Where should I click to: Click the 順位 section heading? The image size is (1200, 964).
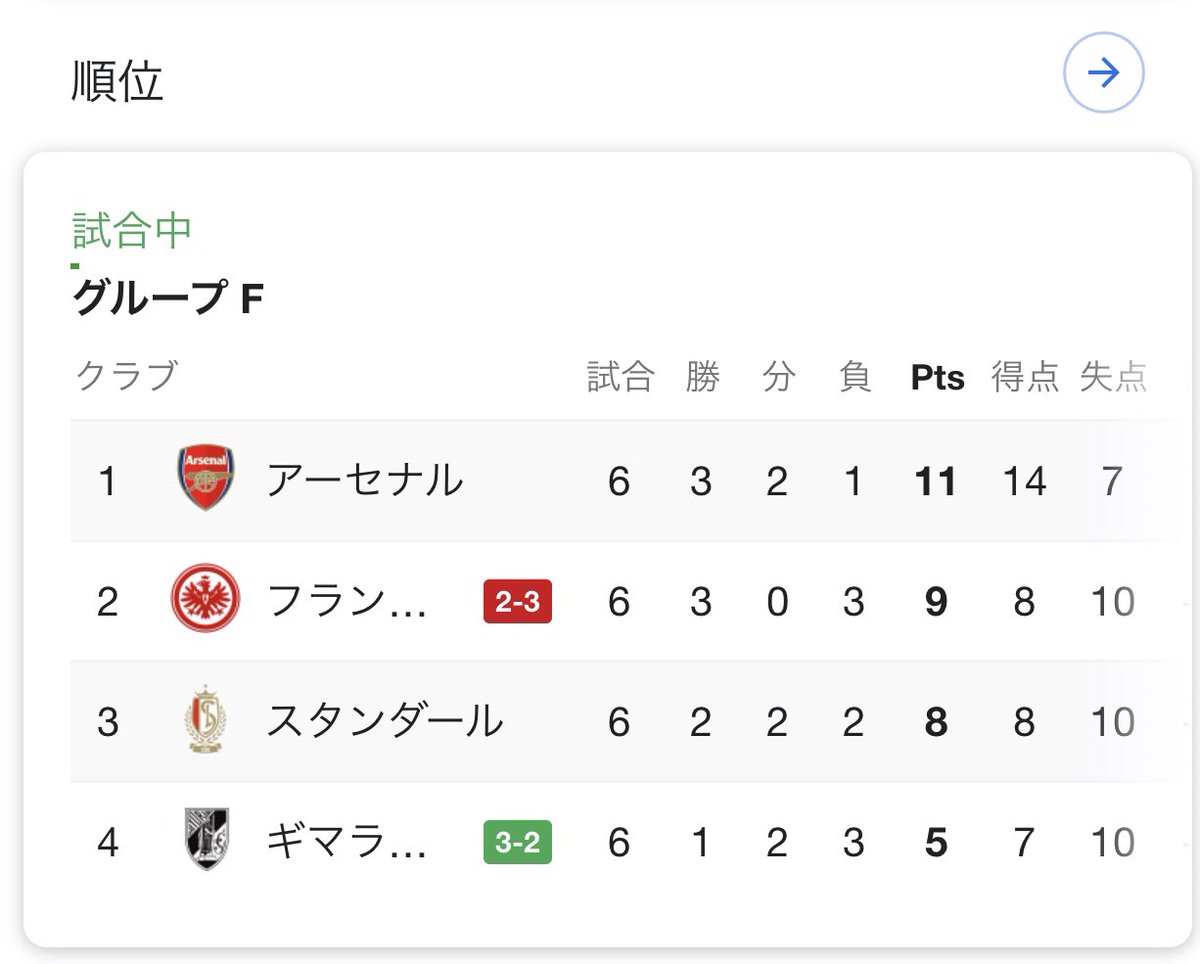point(117,81)
